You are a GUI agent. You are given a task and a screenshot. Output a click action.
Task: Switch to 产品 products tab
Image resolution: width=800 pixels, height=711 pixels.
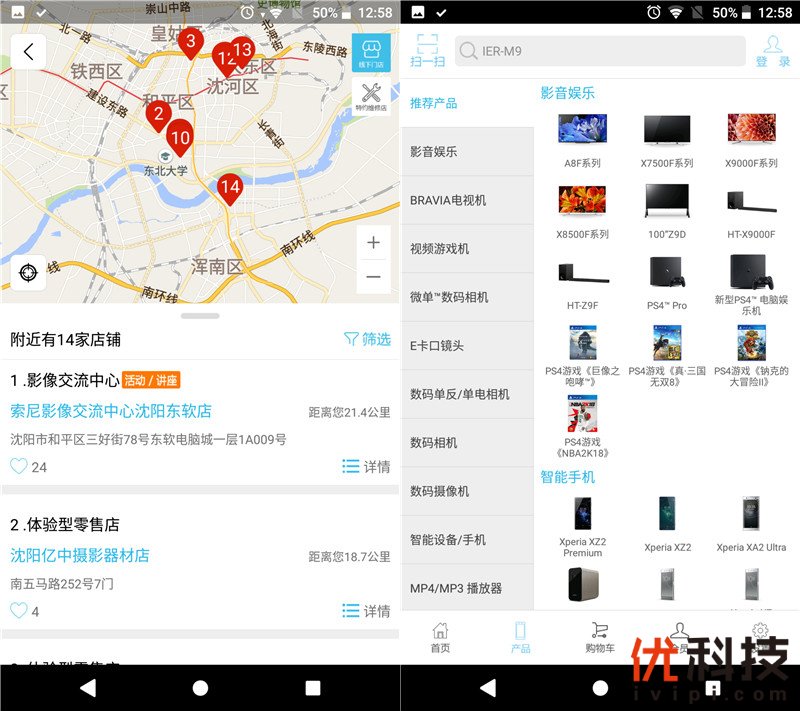[x=520, y=637]
